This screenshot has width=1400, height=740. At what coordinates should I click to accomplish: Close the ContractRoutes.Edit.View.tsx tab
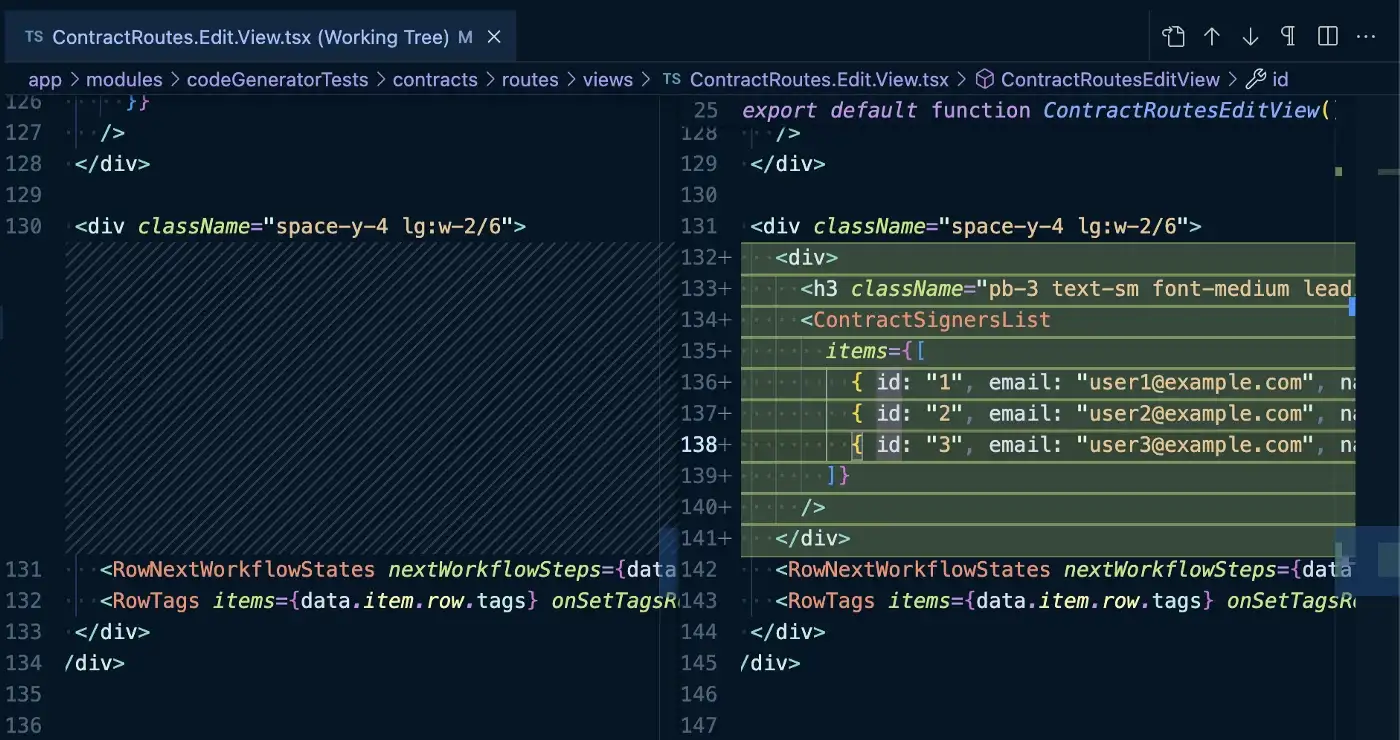tap(494, 38)
